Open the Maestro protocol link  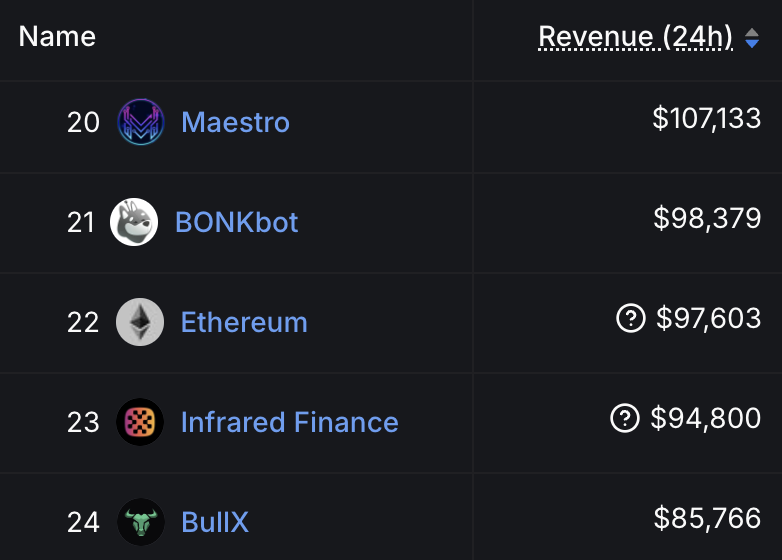[x=235, y=122]
